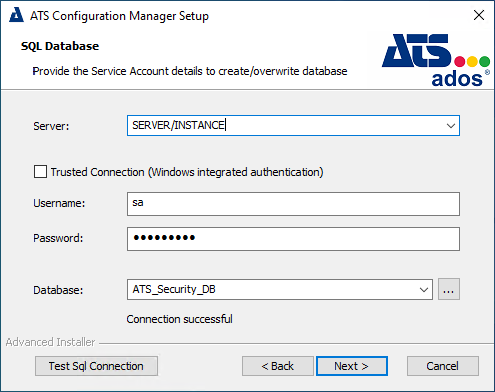Image resolution: width=495 pixels, height=392 pixels.
Task: Open the database browse ellipsis button
Action: pos(449,289)
